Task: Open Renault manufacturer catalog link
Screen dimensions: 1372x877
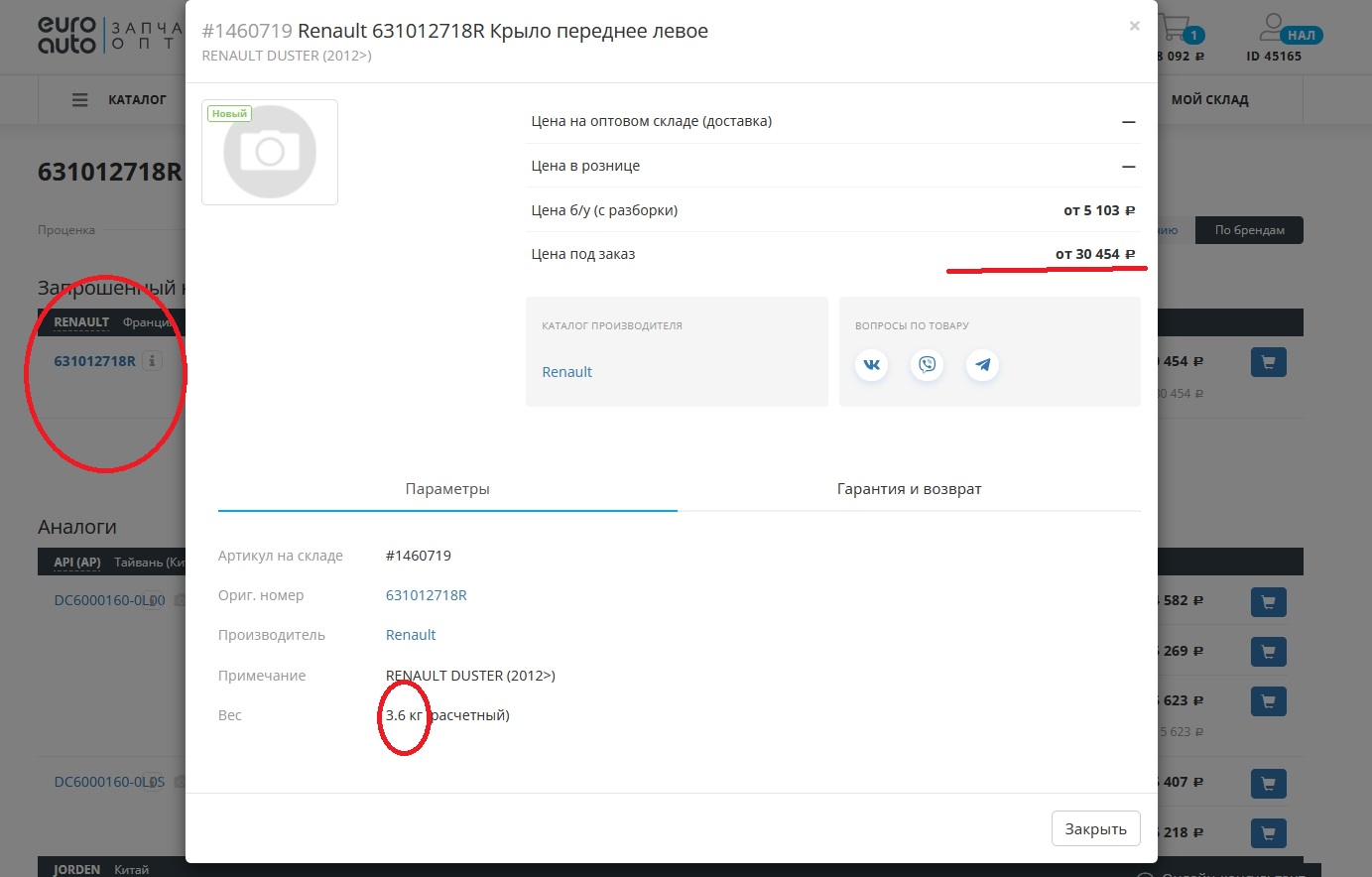Action: coord(566,372)
